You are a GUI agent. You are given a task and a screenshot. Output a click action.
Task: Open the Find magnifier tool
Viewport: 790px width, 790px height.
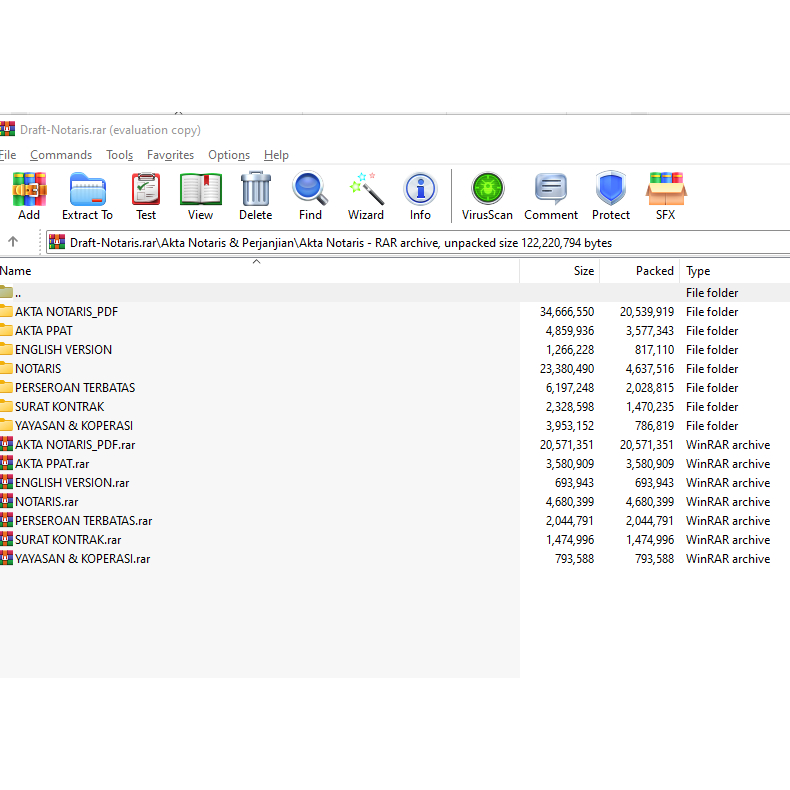310,195
